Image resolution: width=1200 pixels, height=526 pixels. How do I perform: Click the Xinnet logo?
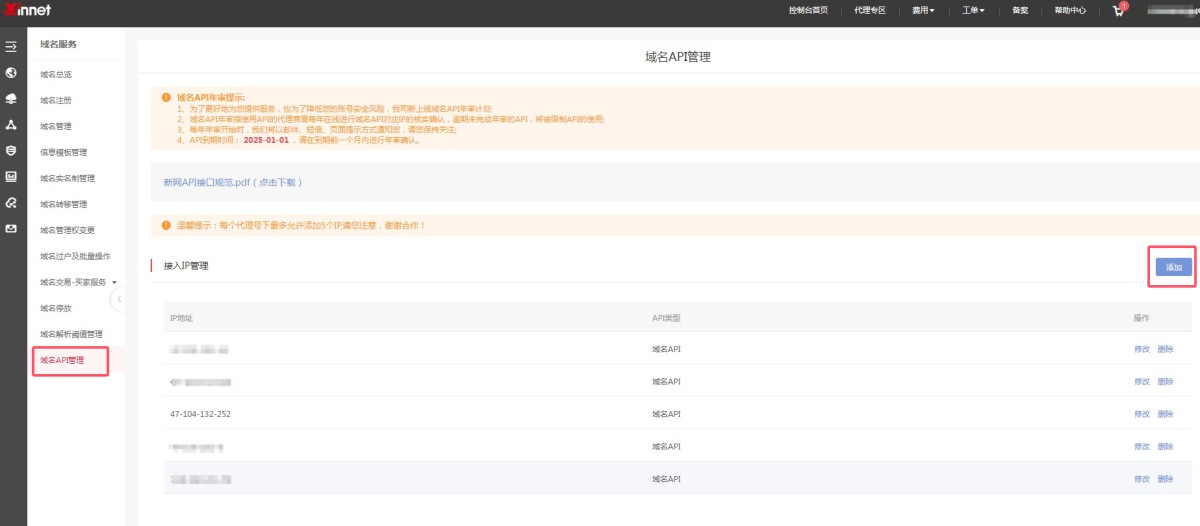point(26,11)
